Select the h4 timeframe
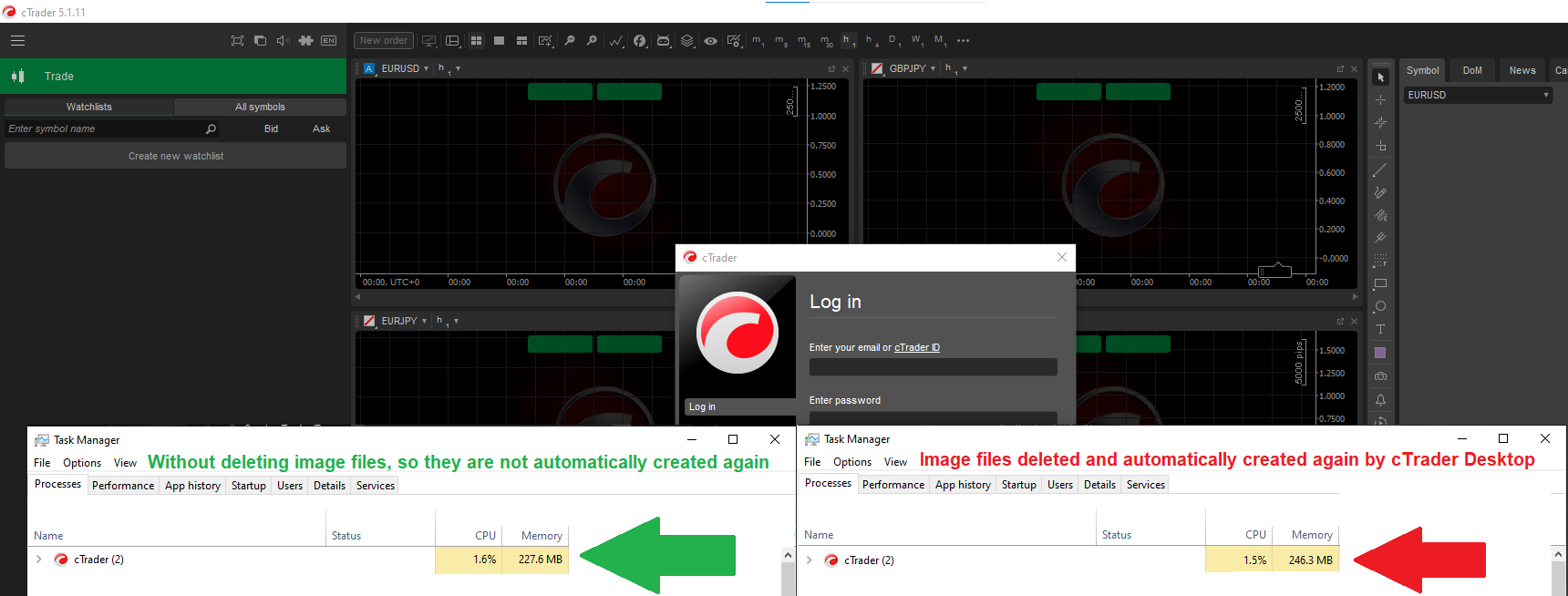This screenshot has height=596, width=1568. (872, 40)
